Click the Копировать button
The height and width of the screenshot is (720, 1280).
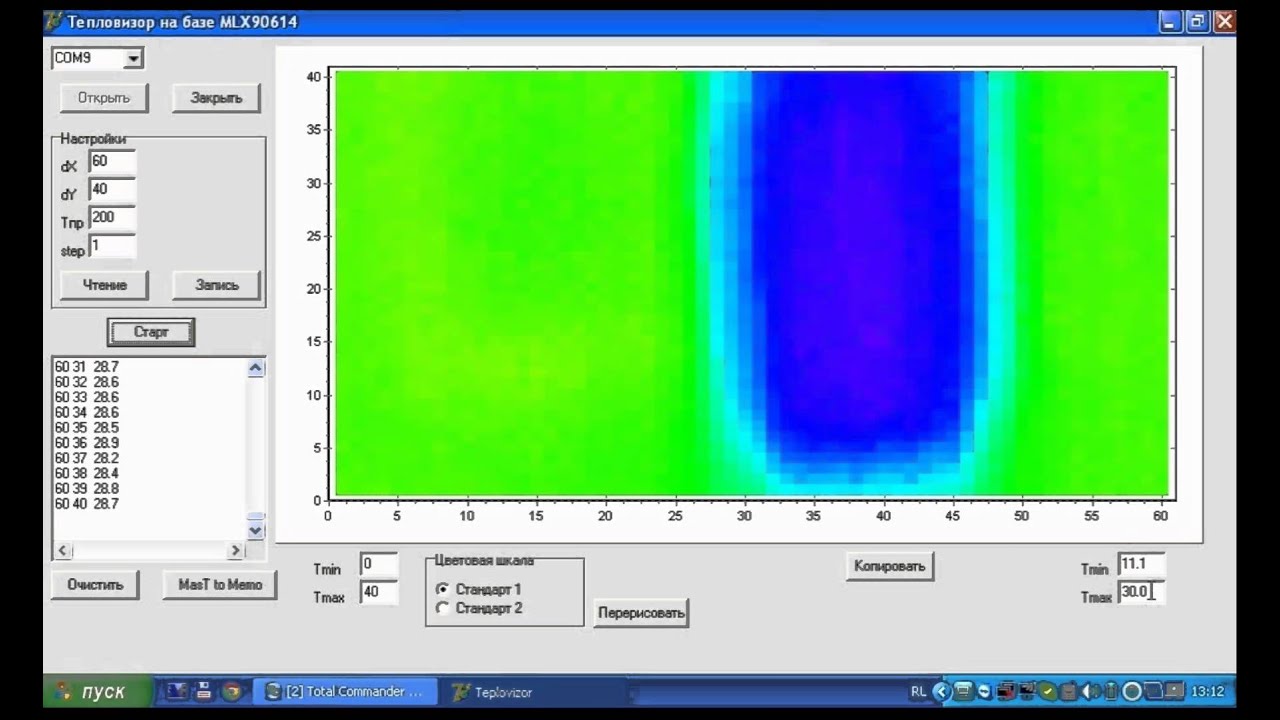(890, 566)
